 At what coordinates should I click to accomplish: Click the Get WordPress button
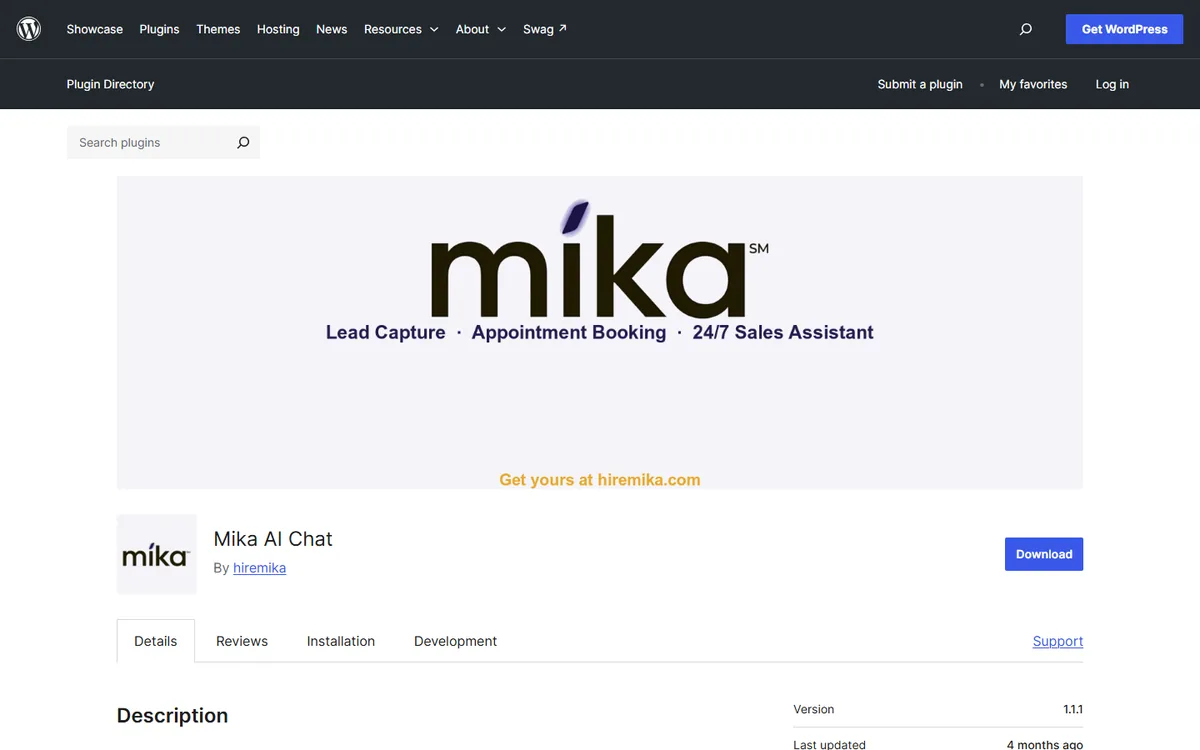coord(1124,29)
